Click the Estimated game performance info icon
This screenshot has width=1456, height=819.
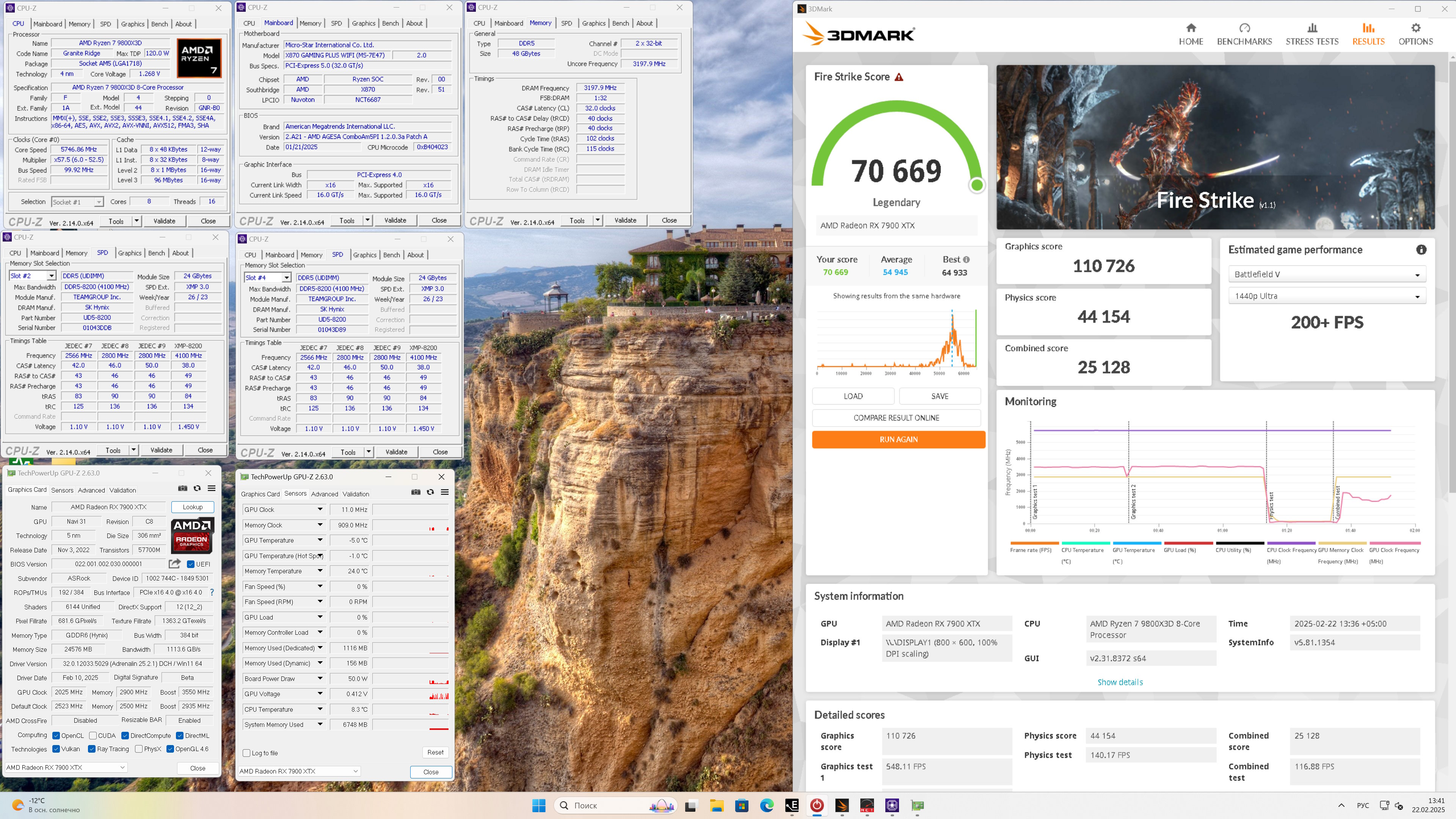click(x=1421, y=250)
